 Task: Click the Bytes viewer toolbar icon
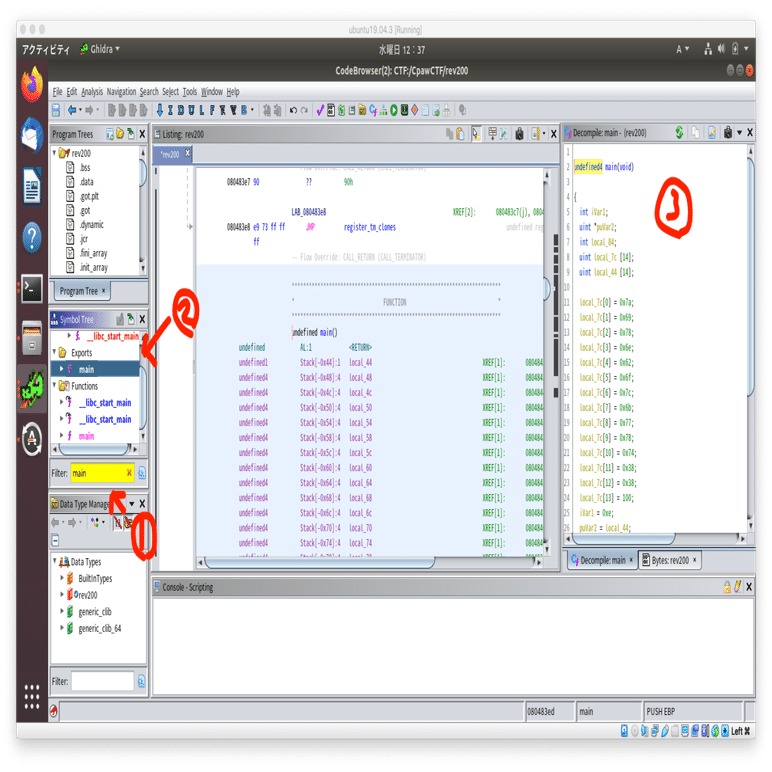point(331,110)
